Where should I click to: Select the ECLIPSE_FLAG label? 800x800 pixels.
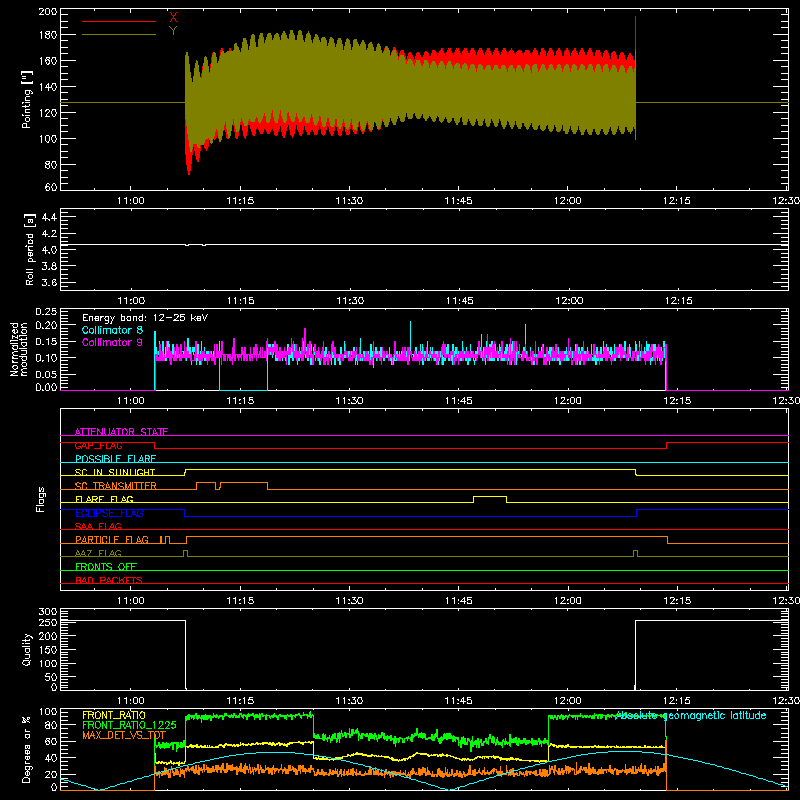pos(109,513)
